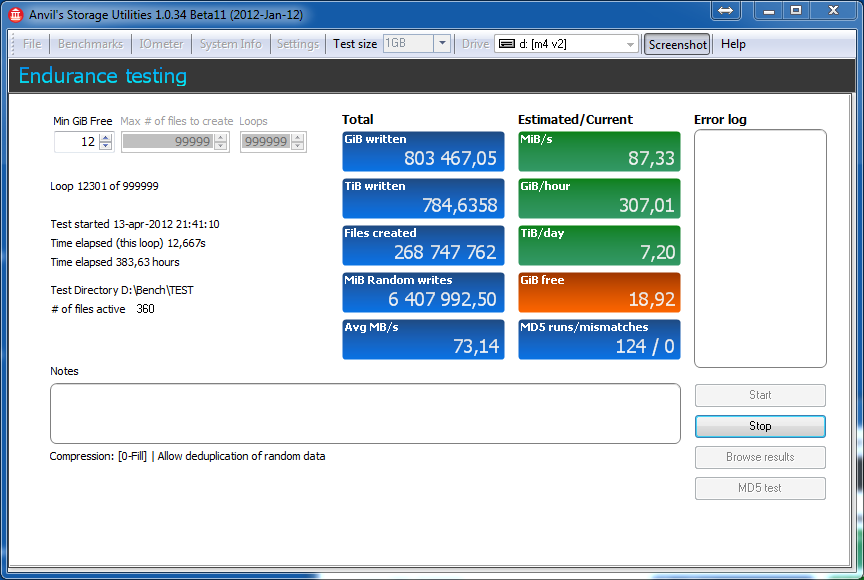Click 'Allow deduplication of random data' text
The height and width of the screenshot is (580, 864).
(241, 456)
